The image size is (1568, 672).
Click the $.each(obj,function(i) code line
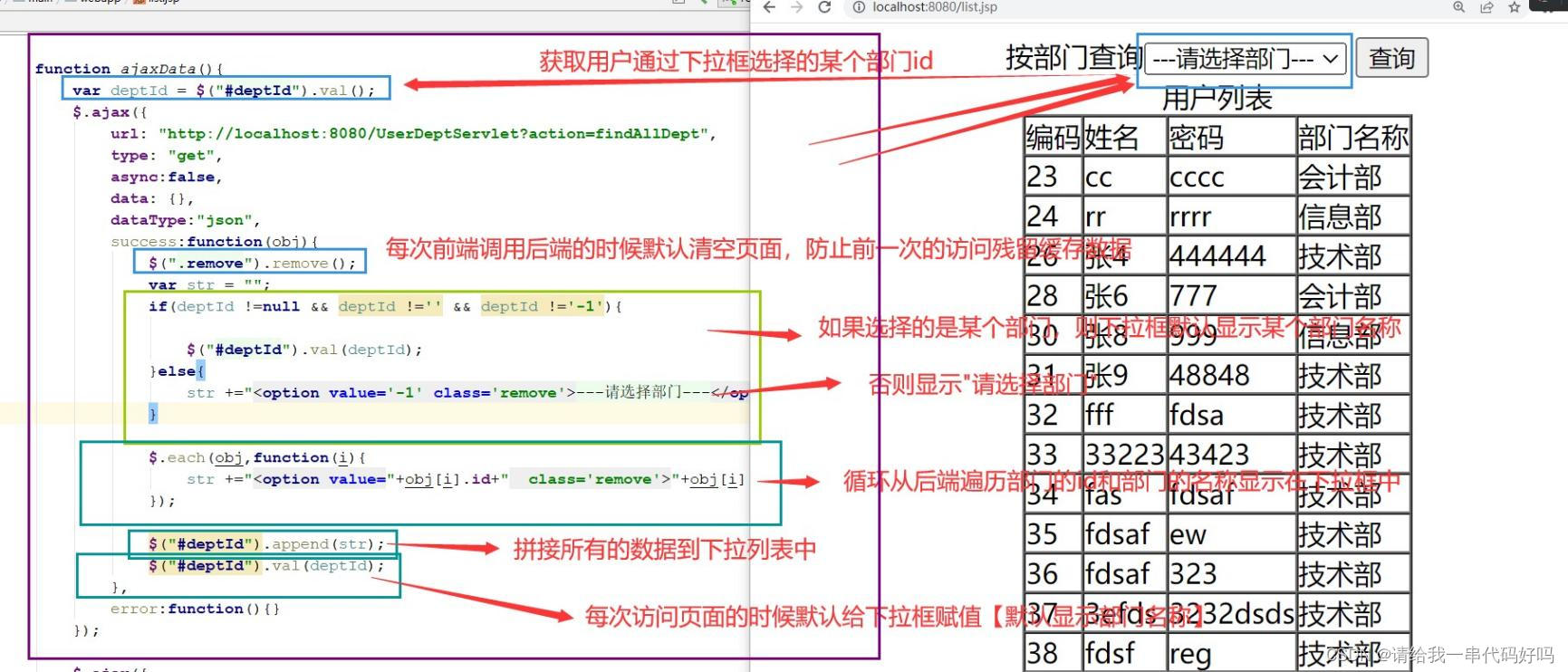pyautogui.click(x=257, y=458)
